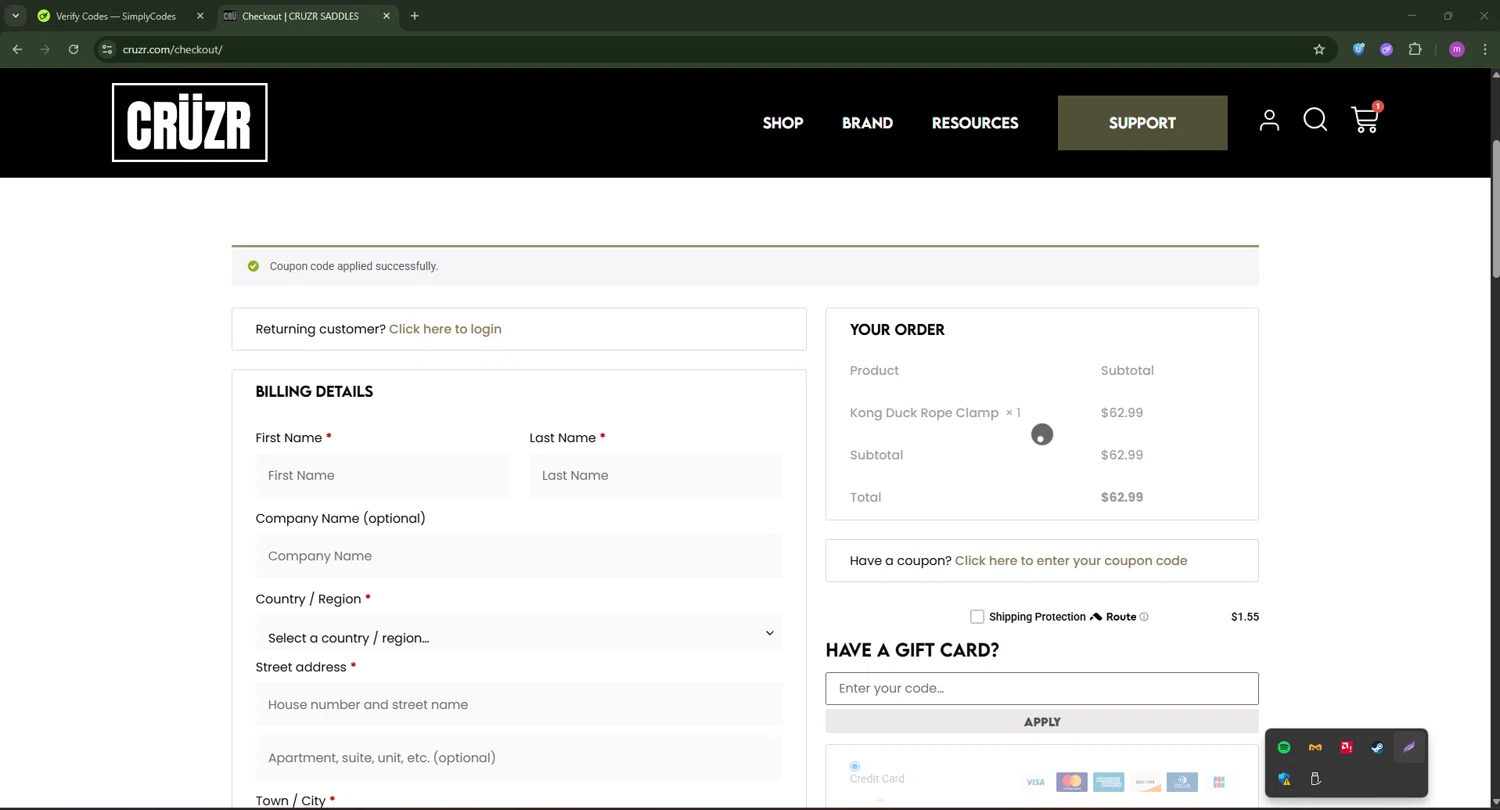Focus the Last Name field
Screen dimensions: 1500x810
click(656, 475)
